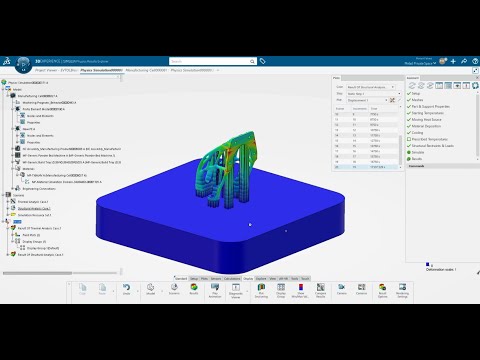The image size is (480, 360).
Task: Toggle the Prescribed Temperatures checkbox
Action: (409, 139)
